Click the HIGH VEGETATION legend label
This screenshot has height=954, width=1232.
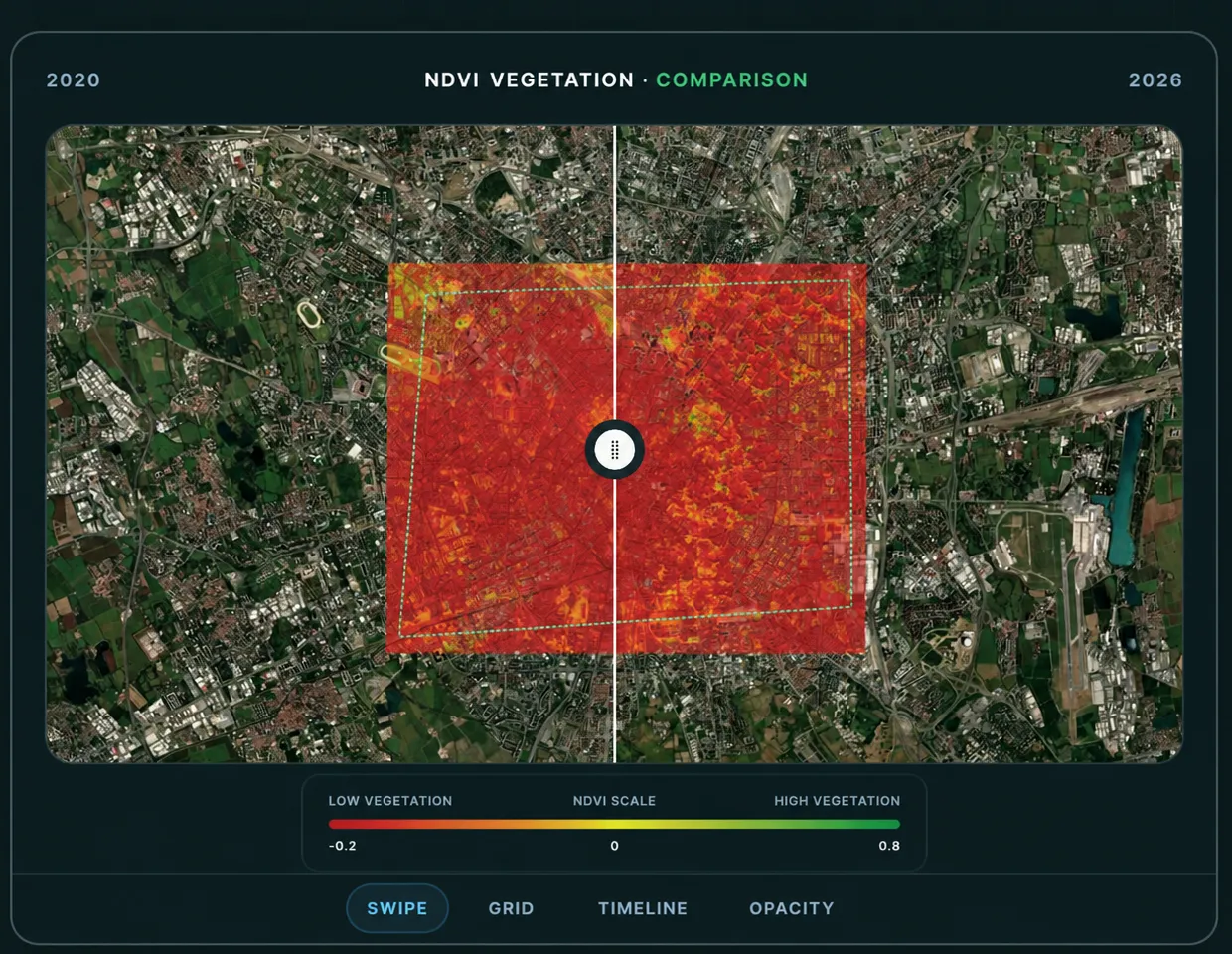coord(838,801)
